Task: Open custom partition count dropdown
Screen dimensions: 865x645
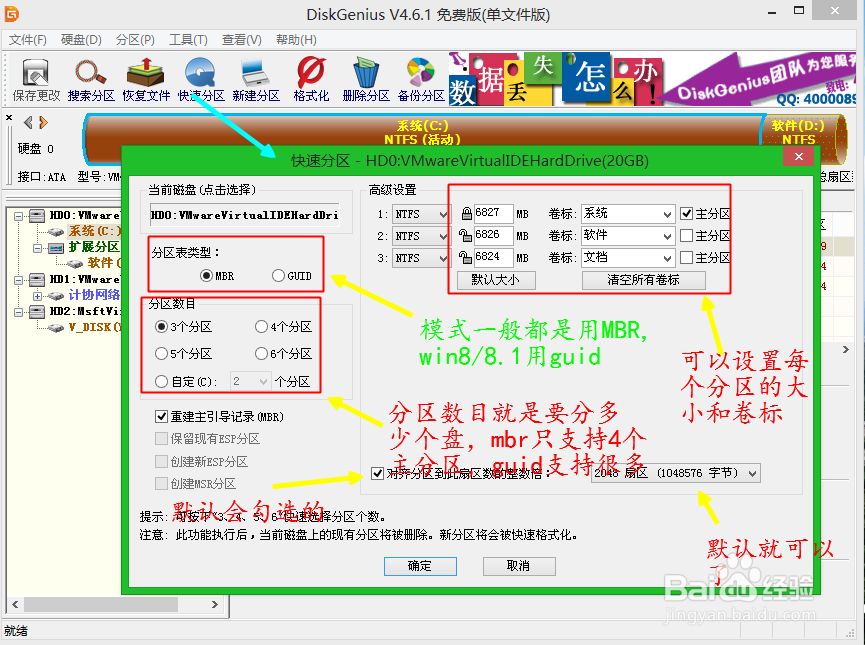Action: 250,381
